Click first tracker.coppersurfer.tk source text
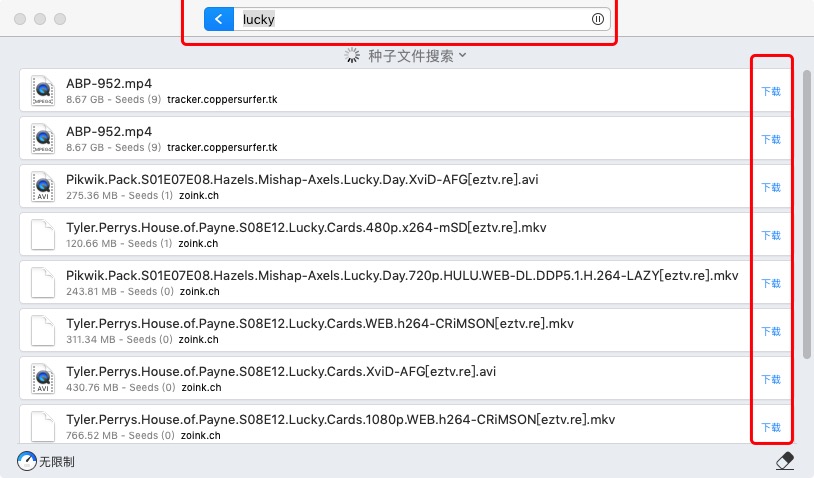This screenshot has height=478, width=814. pos(222,99)
